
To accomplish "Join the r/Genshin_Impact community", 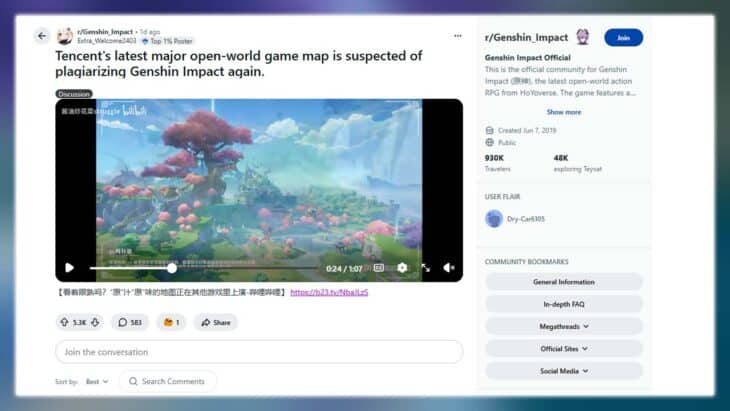I will (623, 37).
